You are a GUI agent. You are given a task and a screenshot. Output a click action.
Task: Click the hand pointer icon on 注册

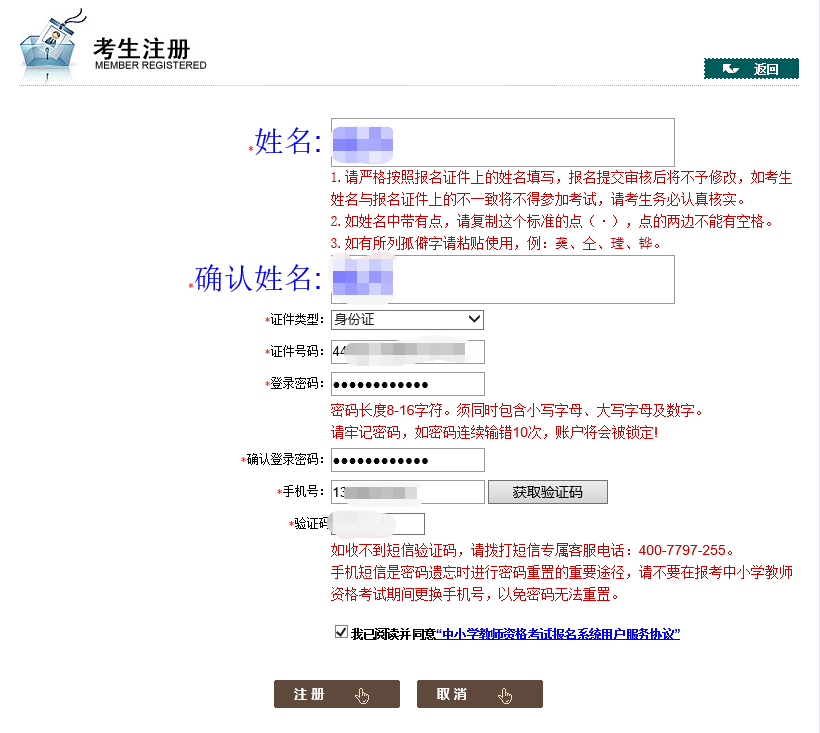362,696
